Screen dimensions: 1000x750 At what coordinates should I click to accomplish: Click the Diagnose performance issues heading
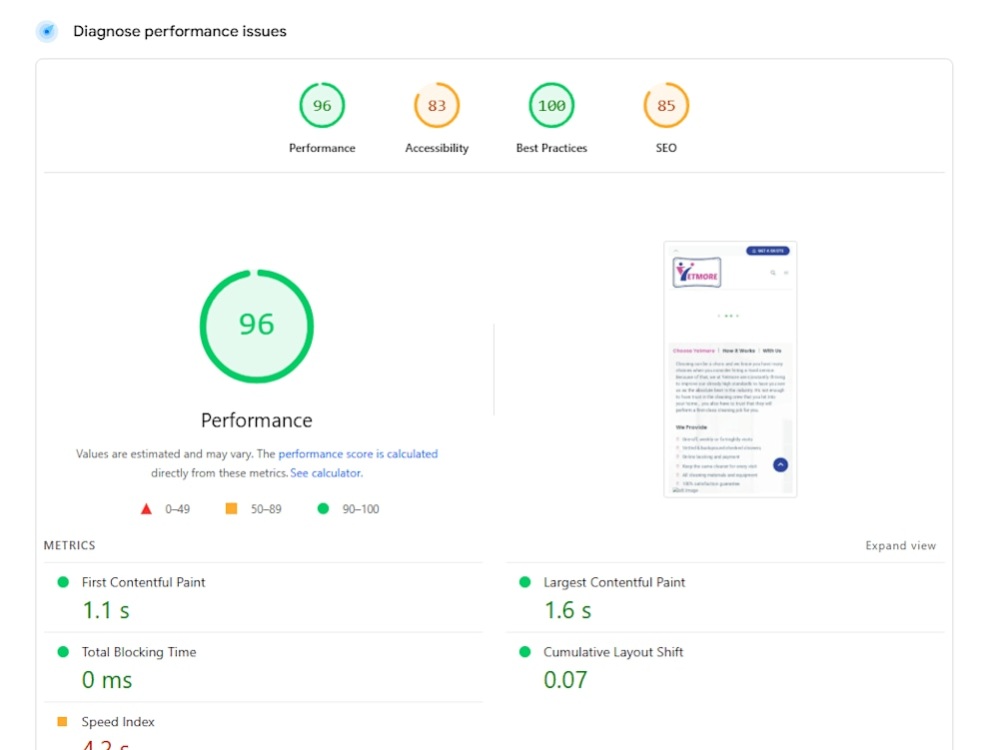coord(180,31)
